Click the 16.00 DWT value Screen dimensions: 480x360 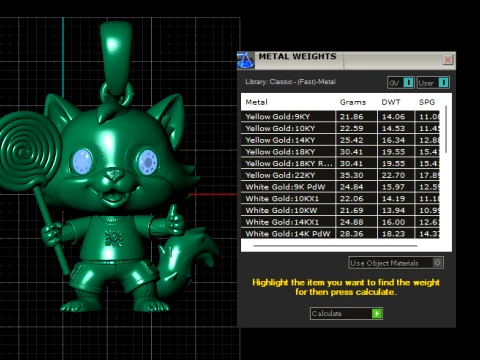[393, 222]
